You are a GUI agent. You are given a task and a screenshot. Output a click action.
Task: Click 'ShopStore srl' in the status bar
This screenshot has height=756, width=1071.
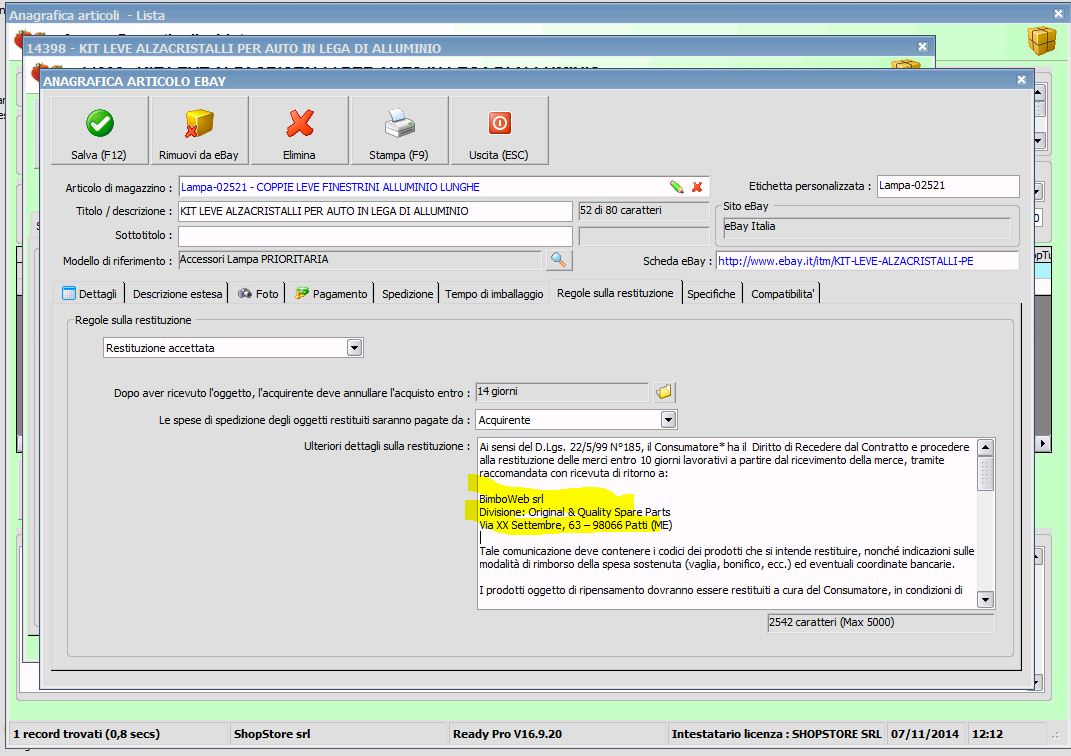pos(272,734)
